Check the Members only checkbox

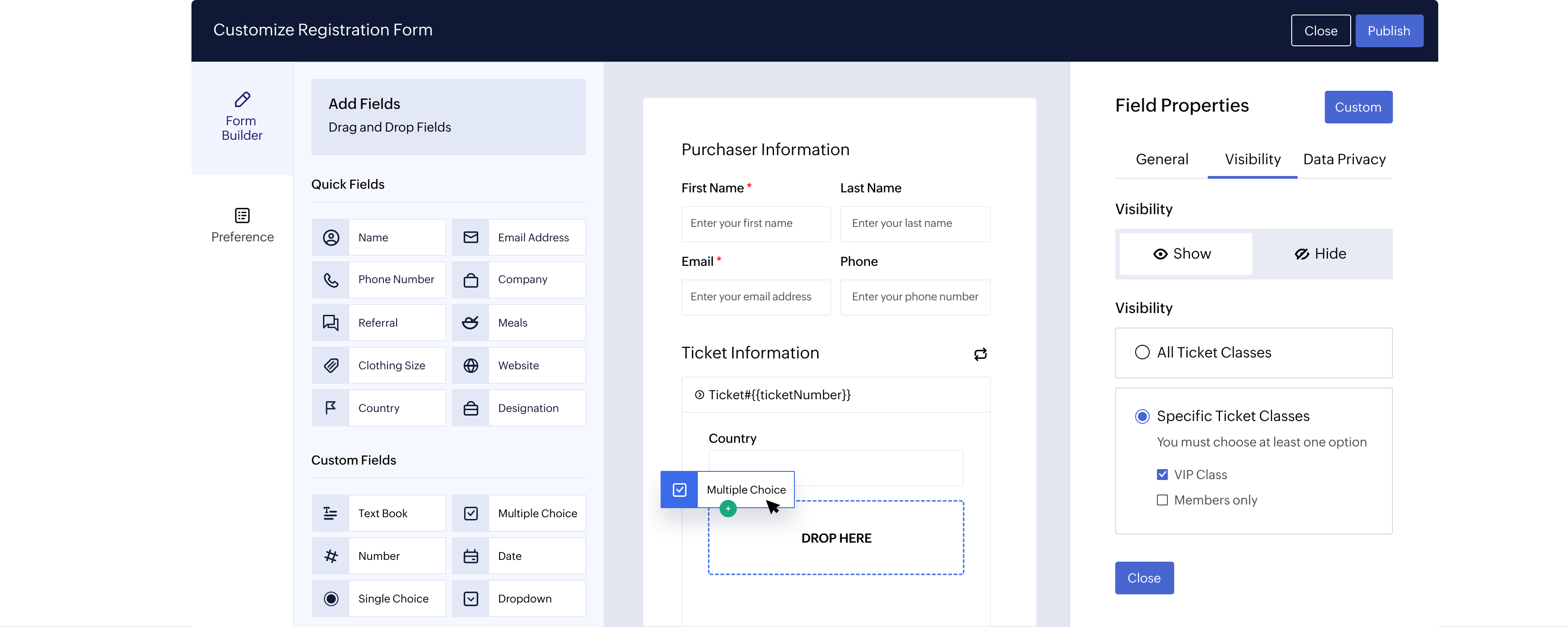1162,500
